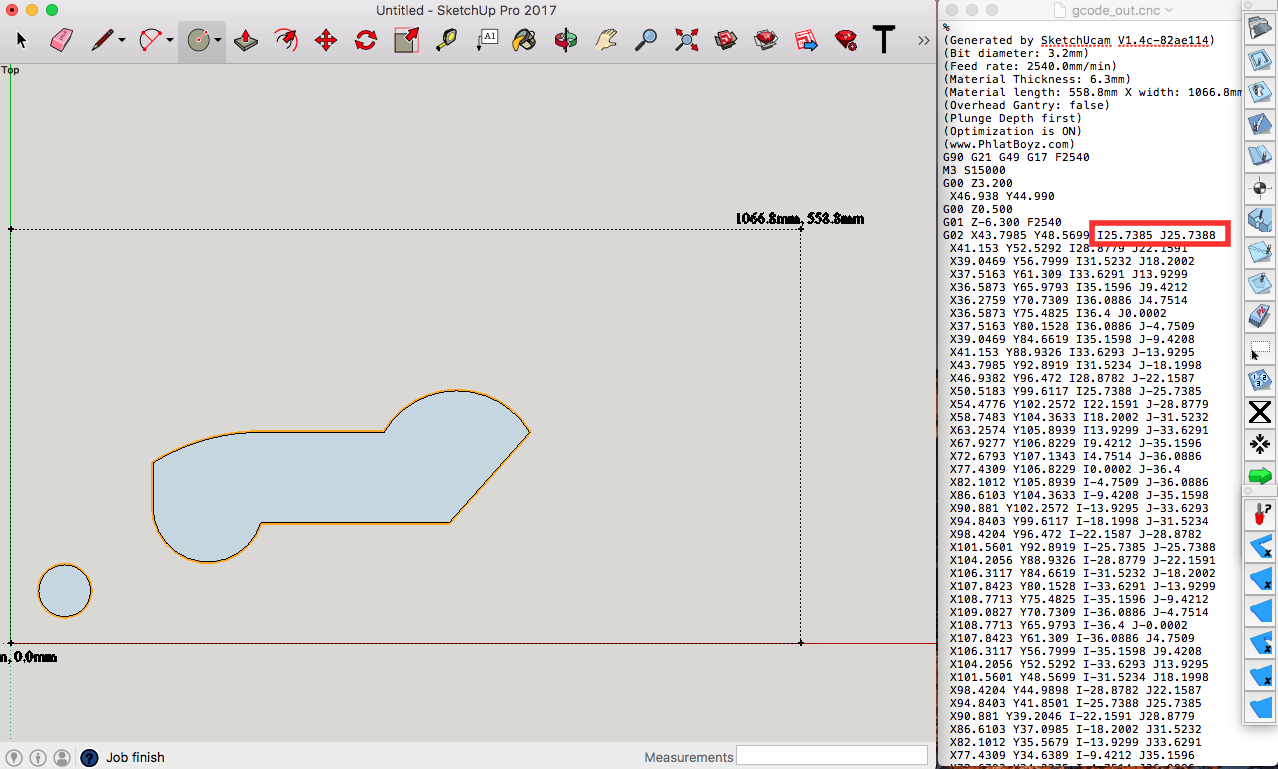Click the Tape Measure tool
1278x769 pixels.
tap(446, 41)
